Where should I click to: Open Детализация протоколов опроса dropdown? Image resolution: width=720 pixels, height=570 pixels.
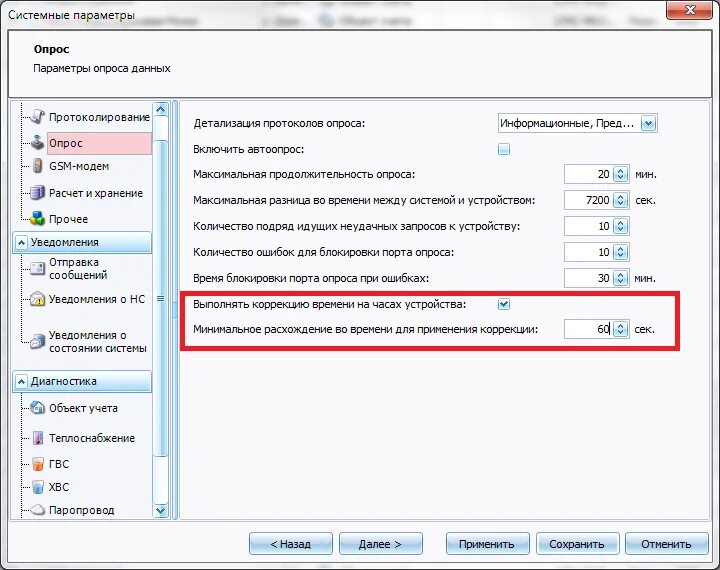(x=648, y=123)
